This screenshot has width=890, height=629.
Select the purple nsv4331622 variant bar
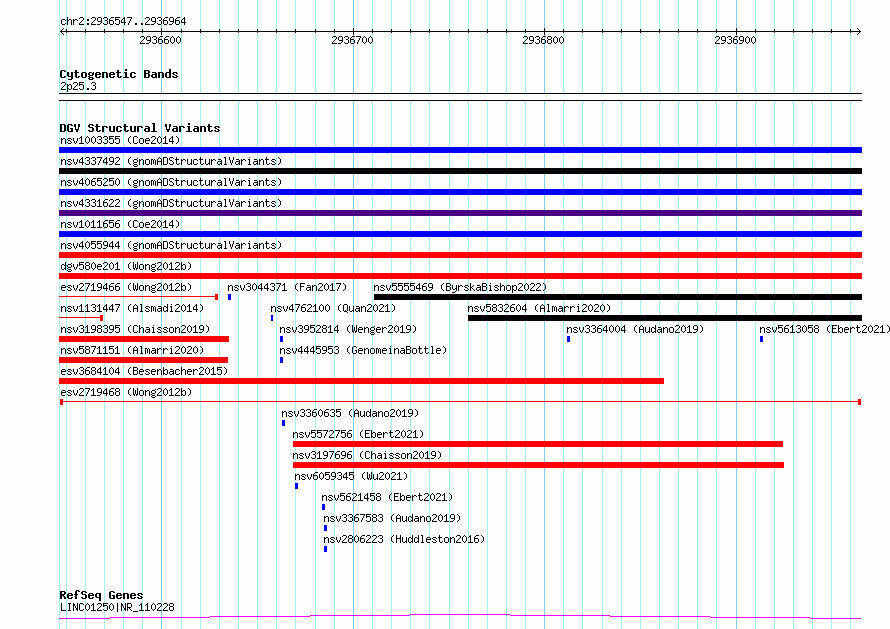pyautogui.click(x=460, y=213)
